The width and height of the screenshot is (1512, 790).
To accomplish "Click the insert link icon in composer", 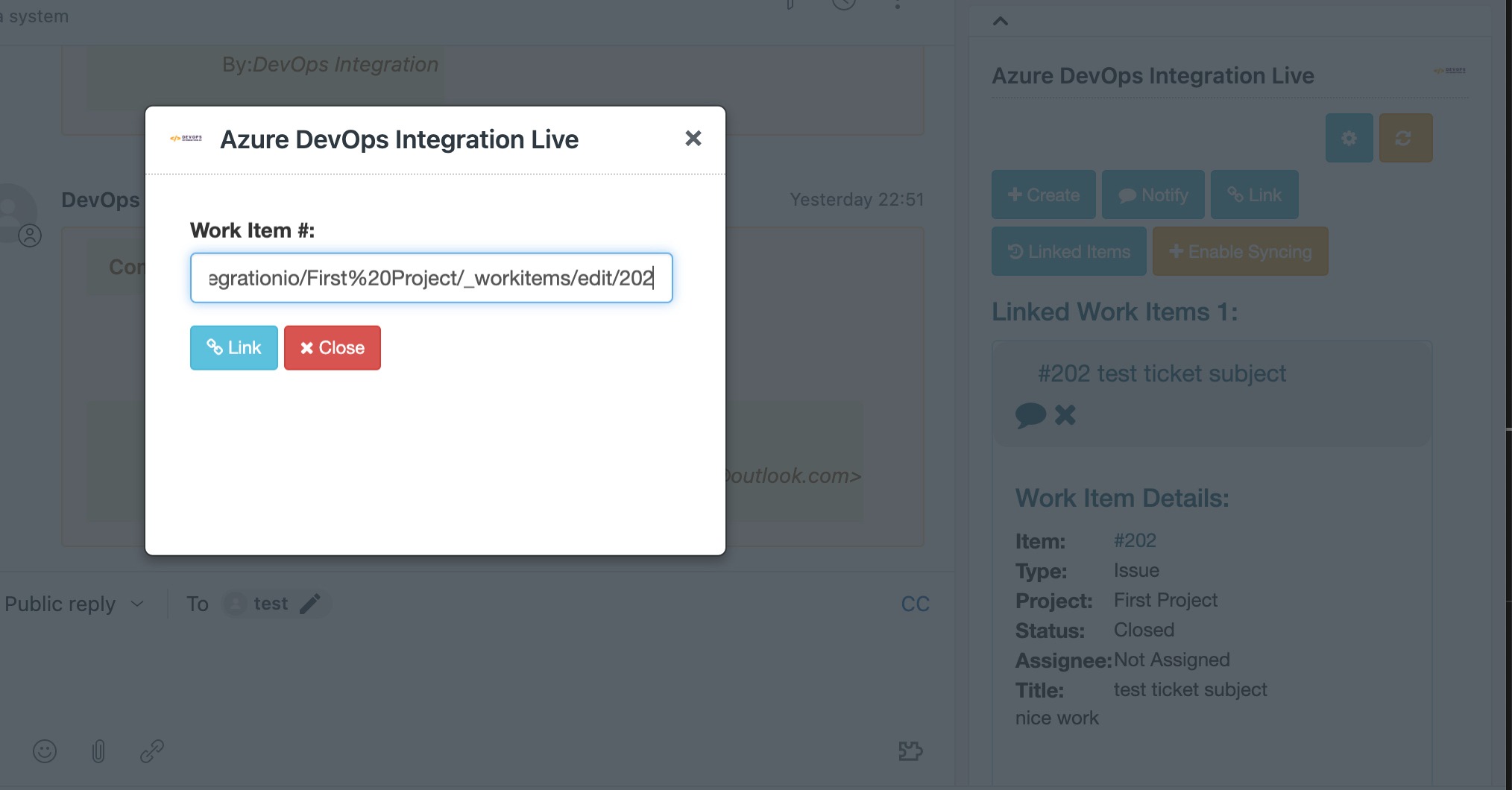I will [152, 750].
